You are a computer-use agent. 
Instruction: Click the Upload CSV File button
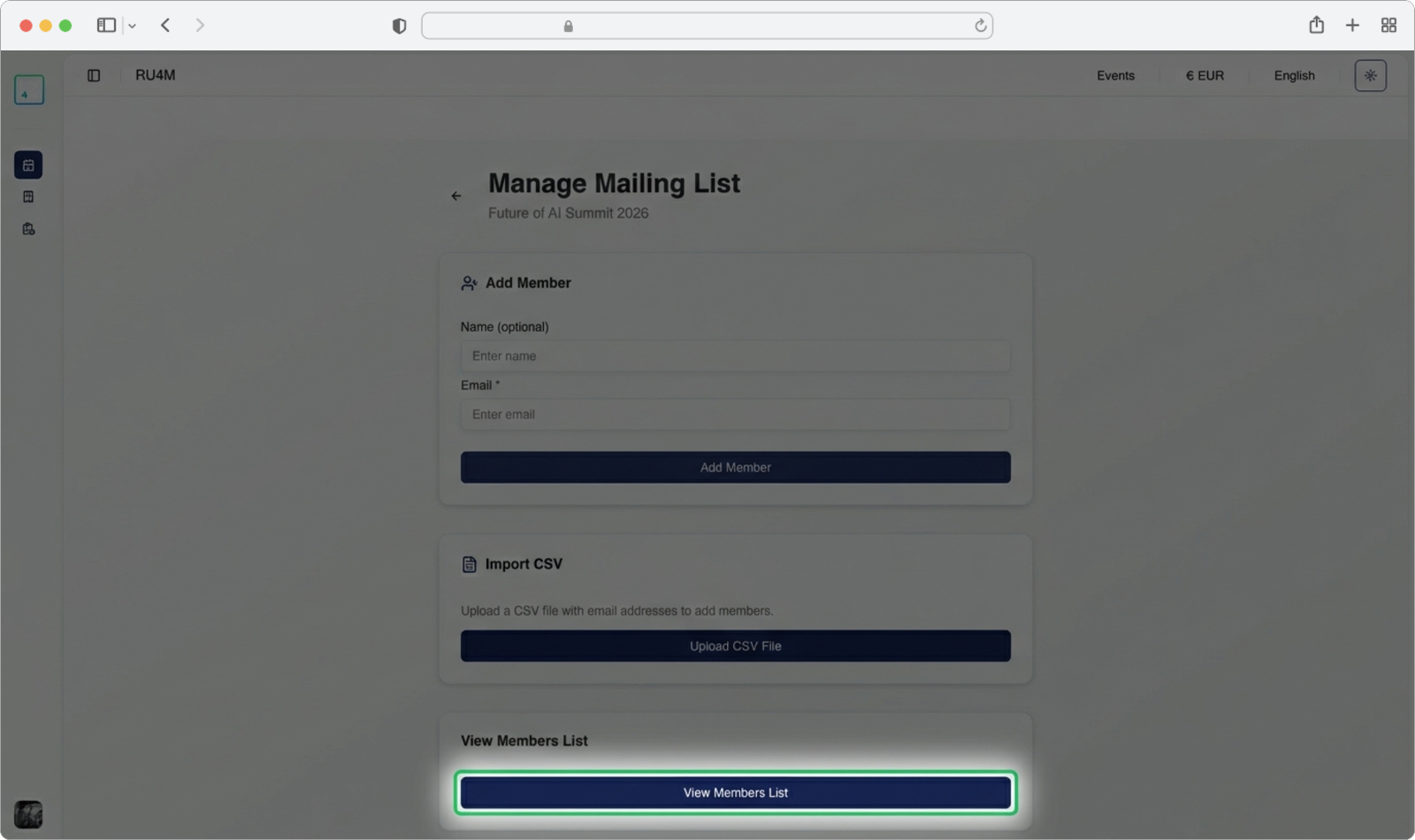point(735,646)
